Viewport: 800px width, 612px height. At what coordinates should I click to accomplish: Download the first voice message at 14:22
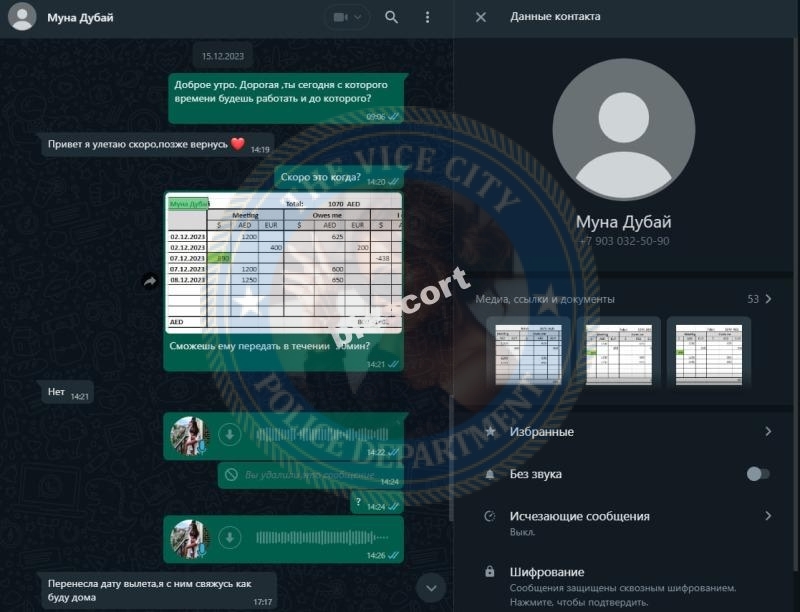pos(230,435)
